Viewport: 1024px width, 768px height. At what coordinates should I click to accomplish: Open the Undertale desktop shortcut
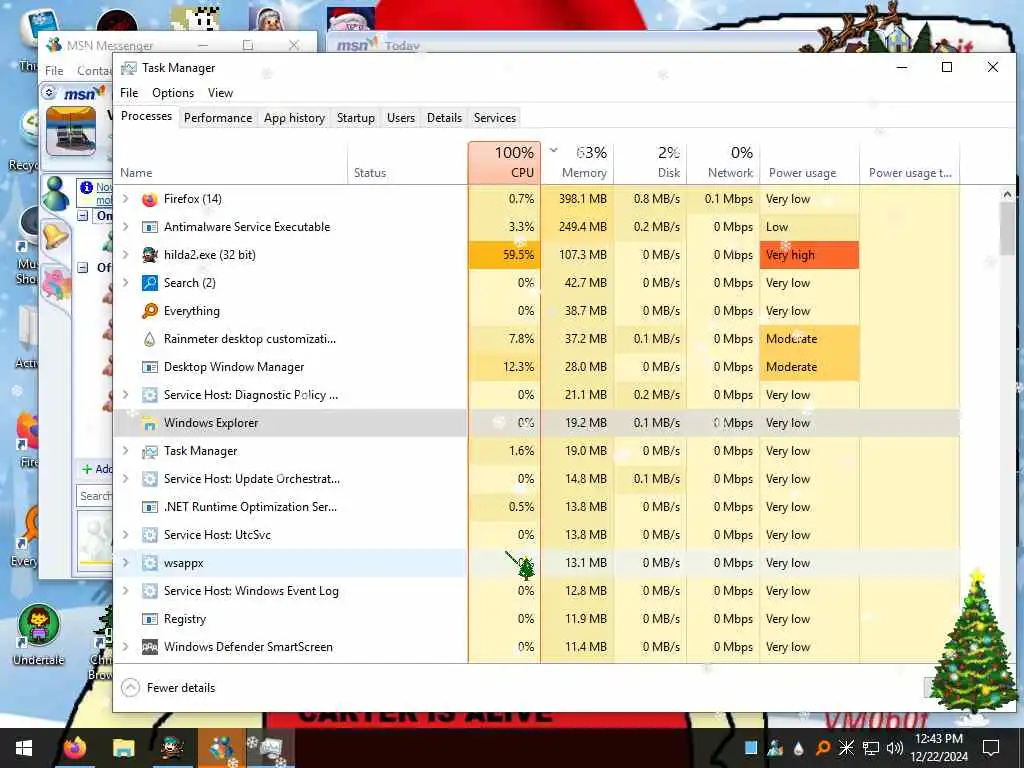(39, 635)
